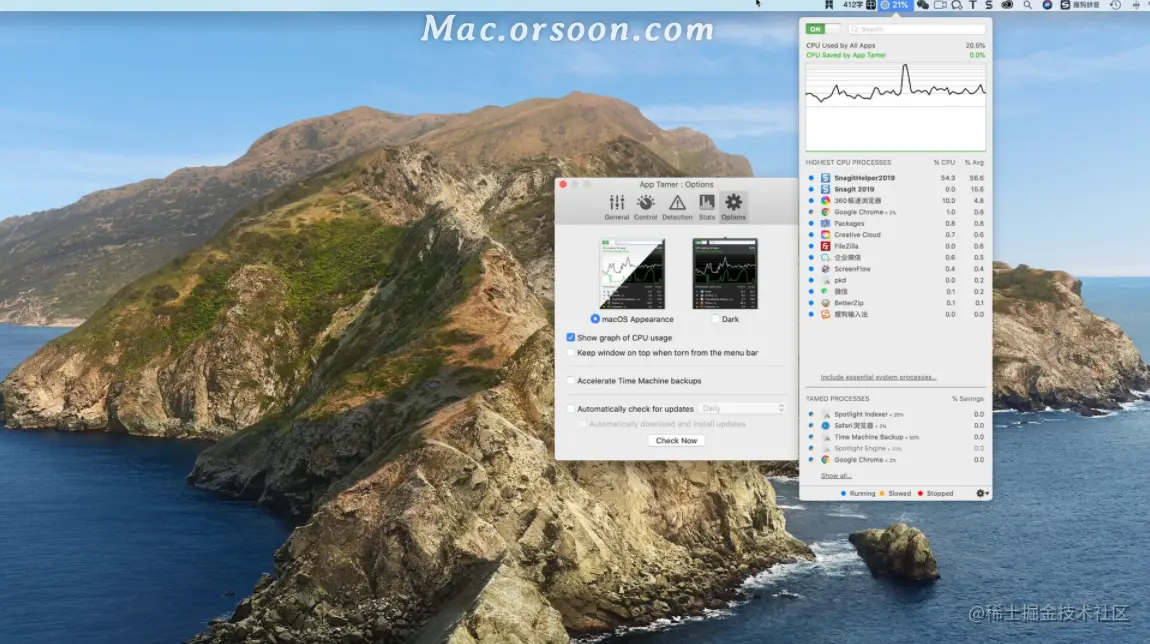Enable Accelerate Time Machine backups

pos(571,381)
